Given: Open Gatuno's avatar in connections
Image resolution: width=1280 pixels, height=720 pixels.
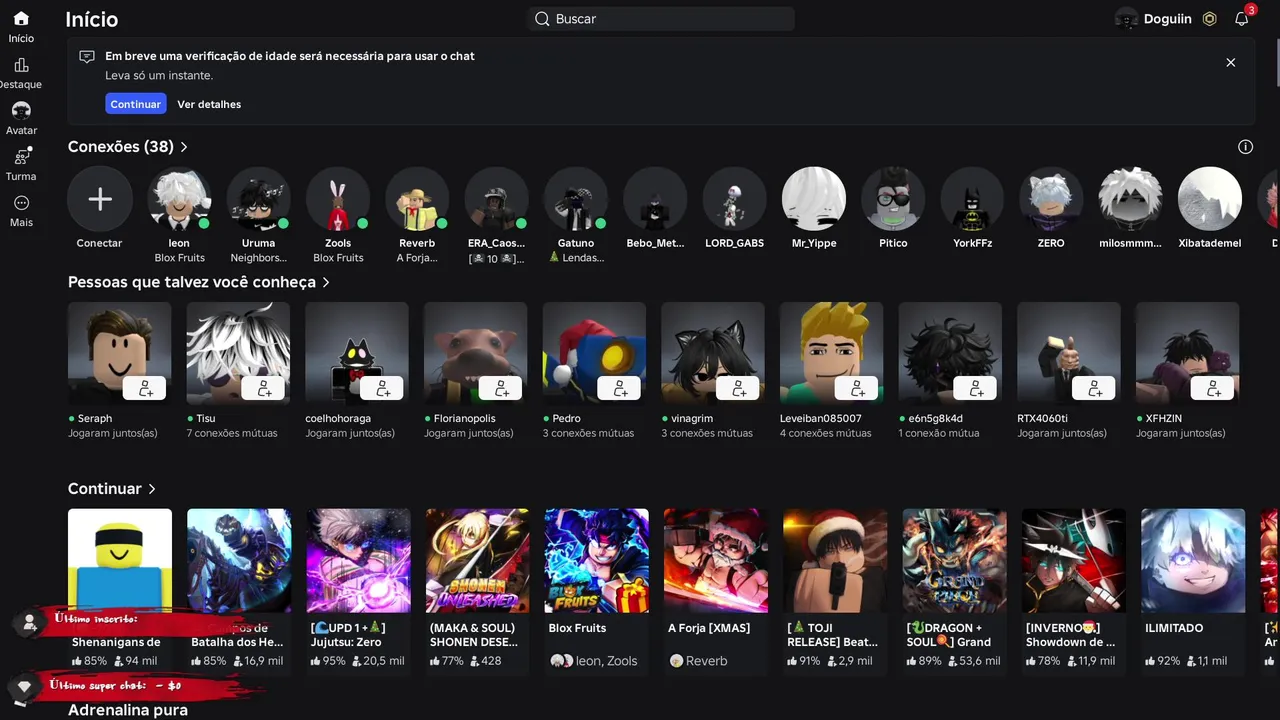Looking at the screenshot, I should [576, 199].
